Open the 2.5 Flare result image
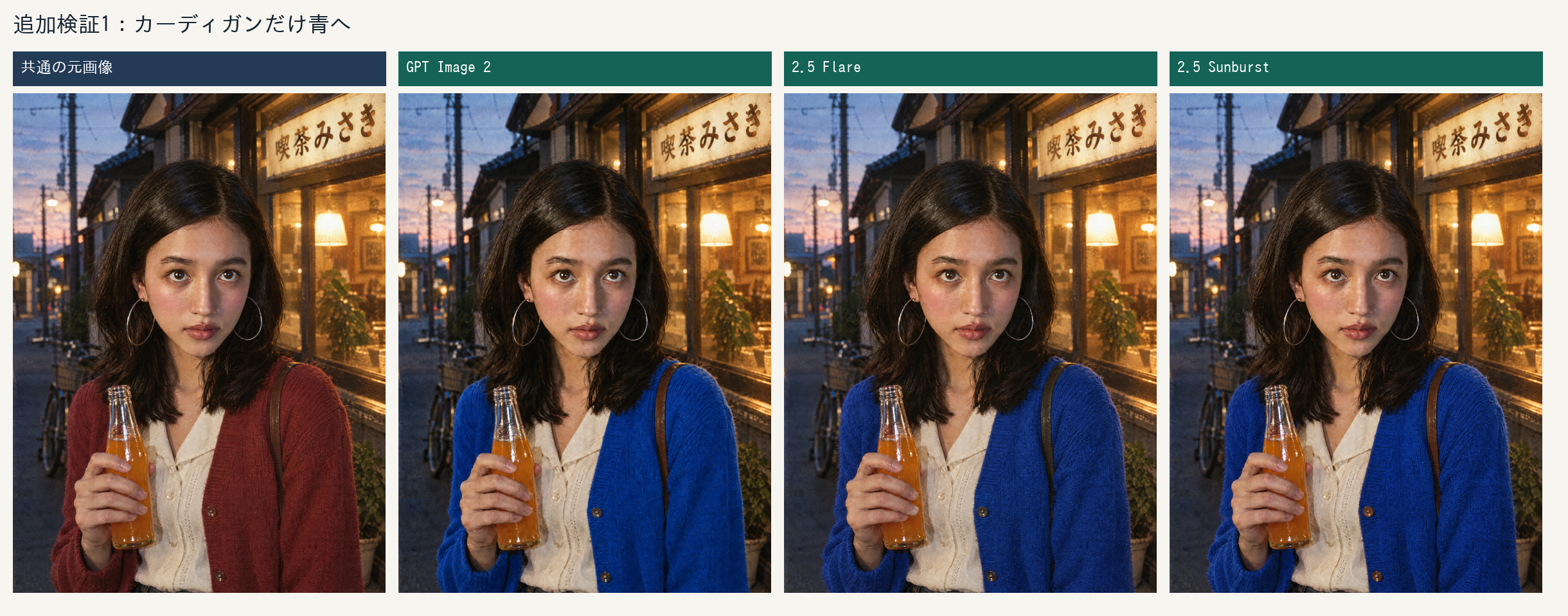The height and width of the screenshot is (616, 1568). click(x=970, y=343)
